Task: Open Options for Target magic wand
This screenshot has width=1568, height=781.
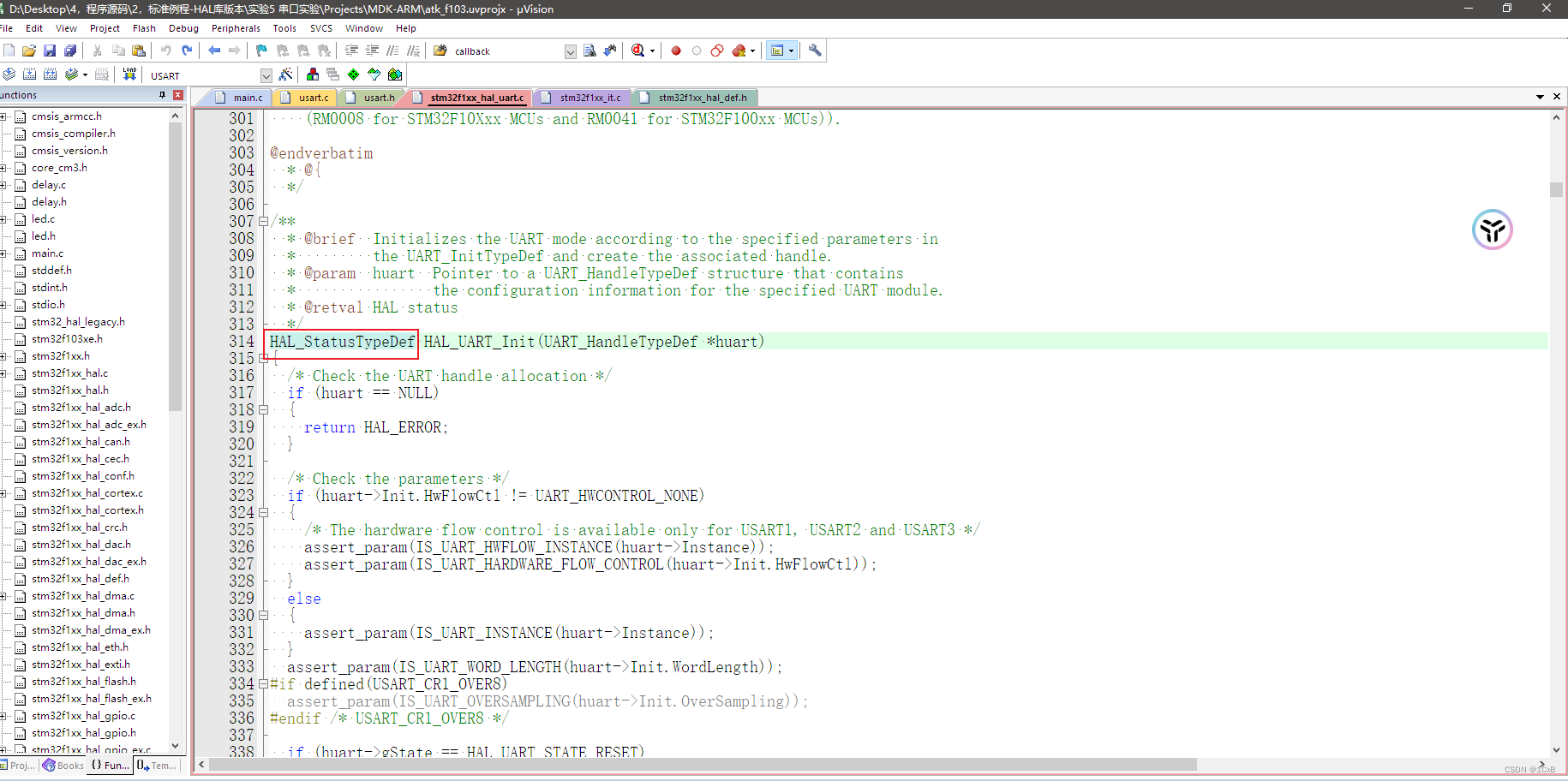Action: [x=286, y=75]
